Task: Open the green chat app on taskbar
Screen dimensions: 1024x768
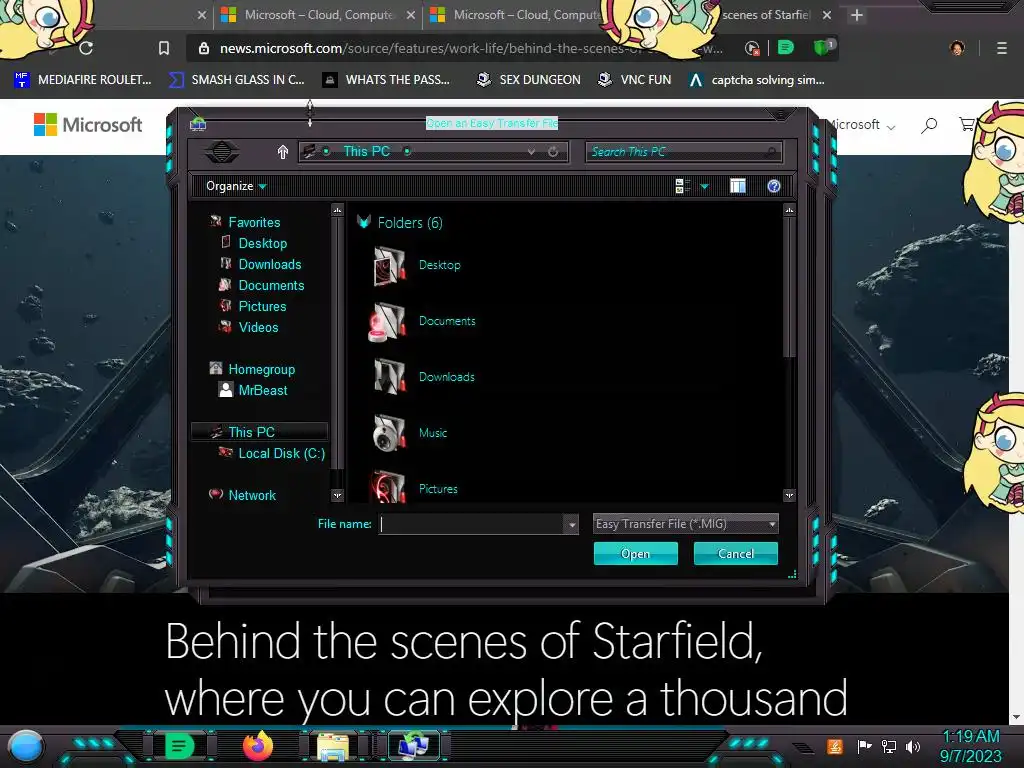Action: [x=179, y=746]
